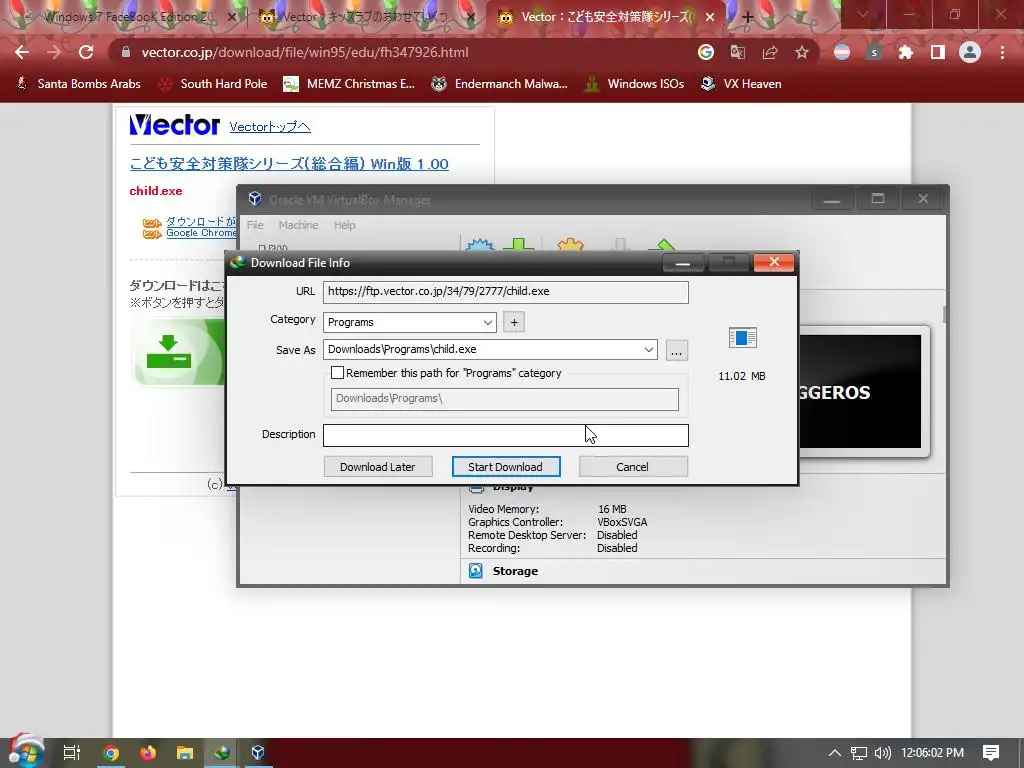This screenshot has height=768, width=1024.
Task: Open the VX Heaven bookmark
Action: point(741,84)
